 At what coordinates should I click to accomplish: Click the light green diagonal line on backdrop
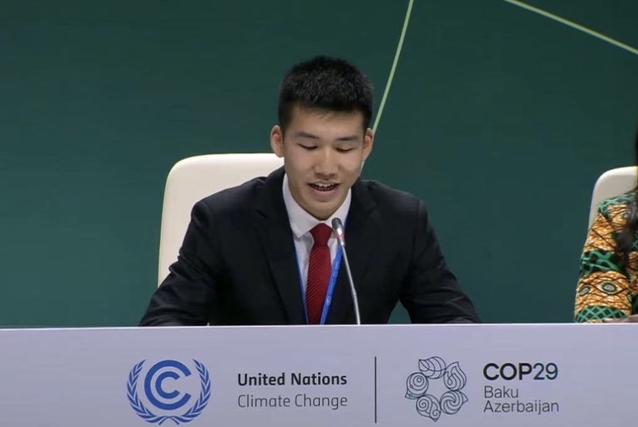pos(393,64)
